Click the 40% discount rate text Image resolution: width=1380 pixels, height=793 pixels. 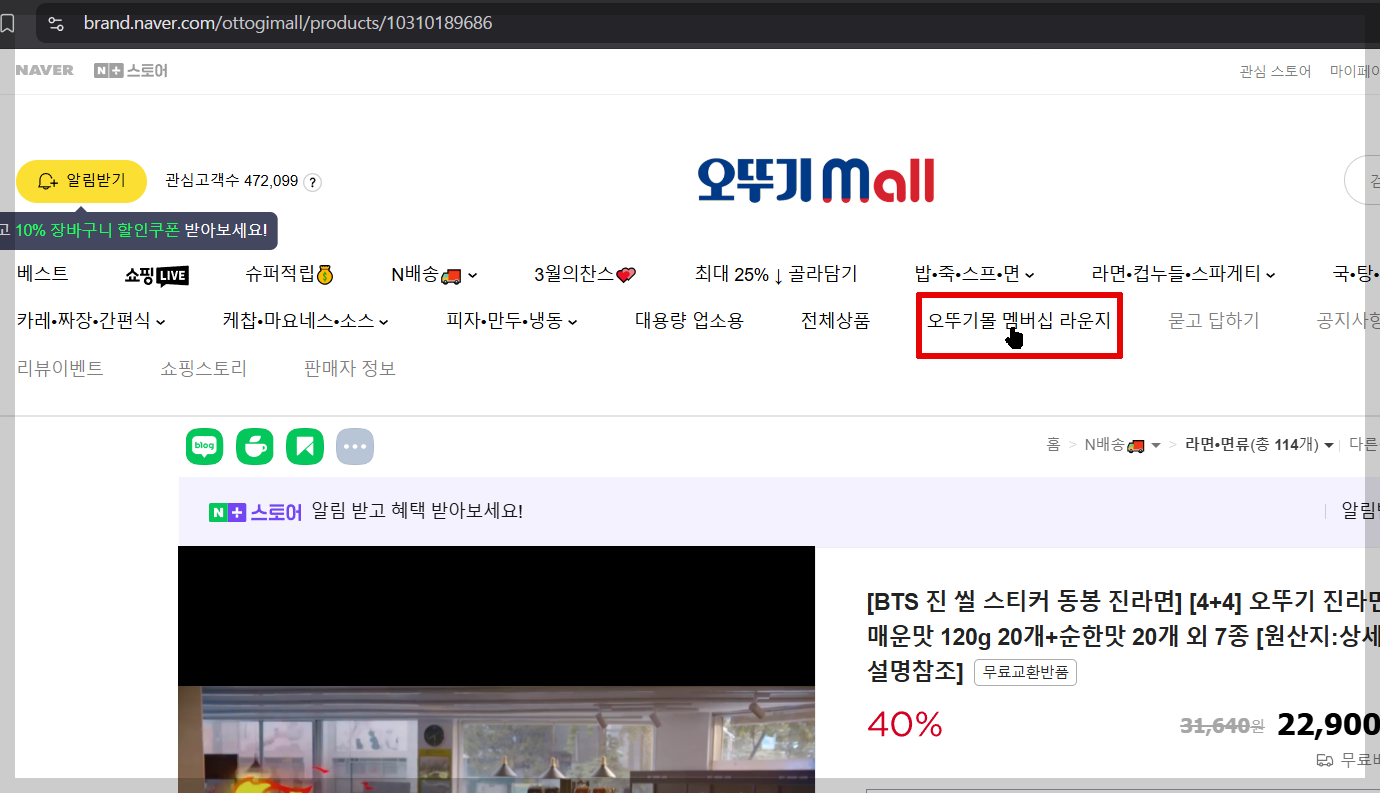905,725
